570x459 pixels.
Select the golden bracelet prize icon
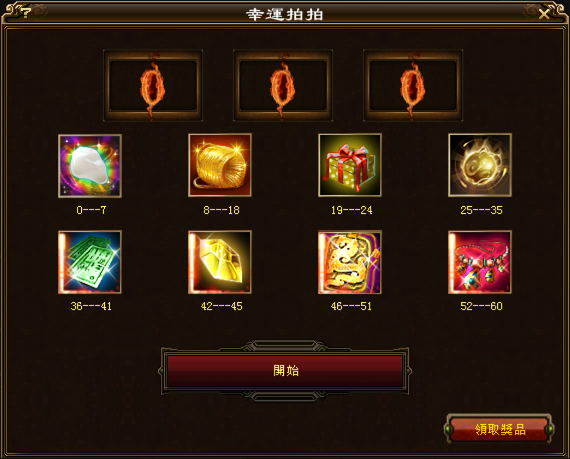pos(220,165)
